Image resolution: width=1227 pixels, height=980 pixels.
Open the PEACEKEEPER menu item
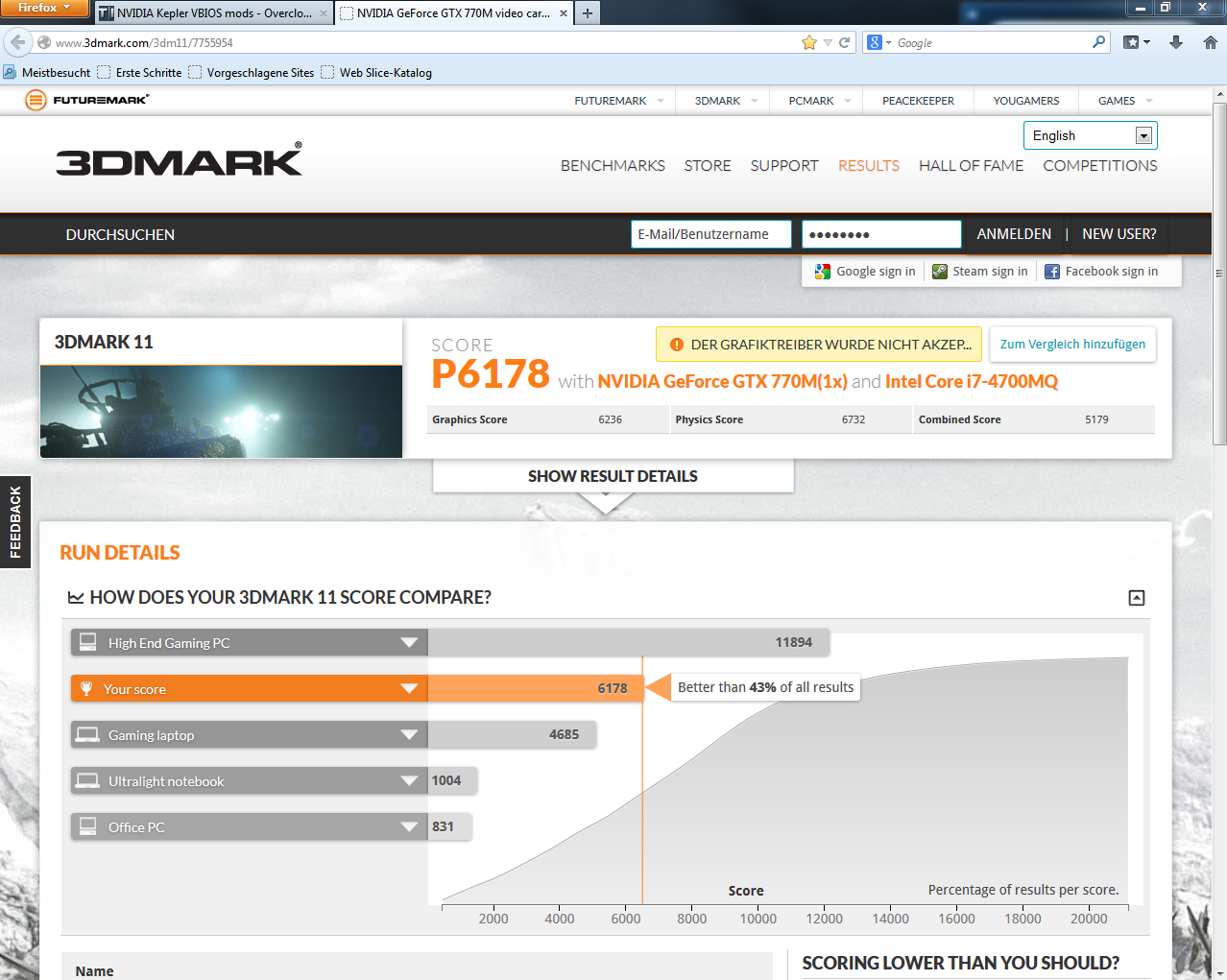tap(918, 101)
